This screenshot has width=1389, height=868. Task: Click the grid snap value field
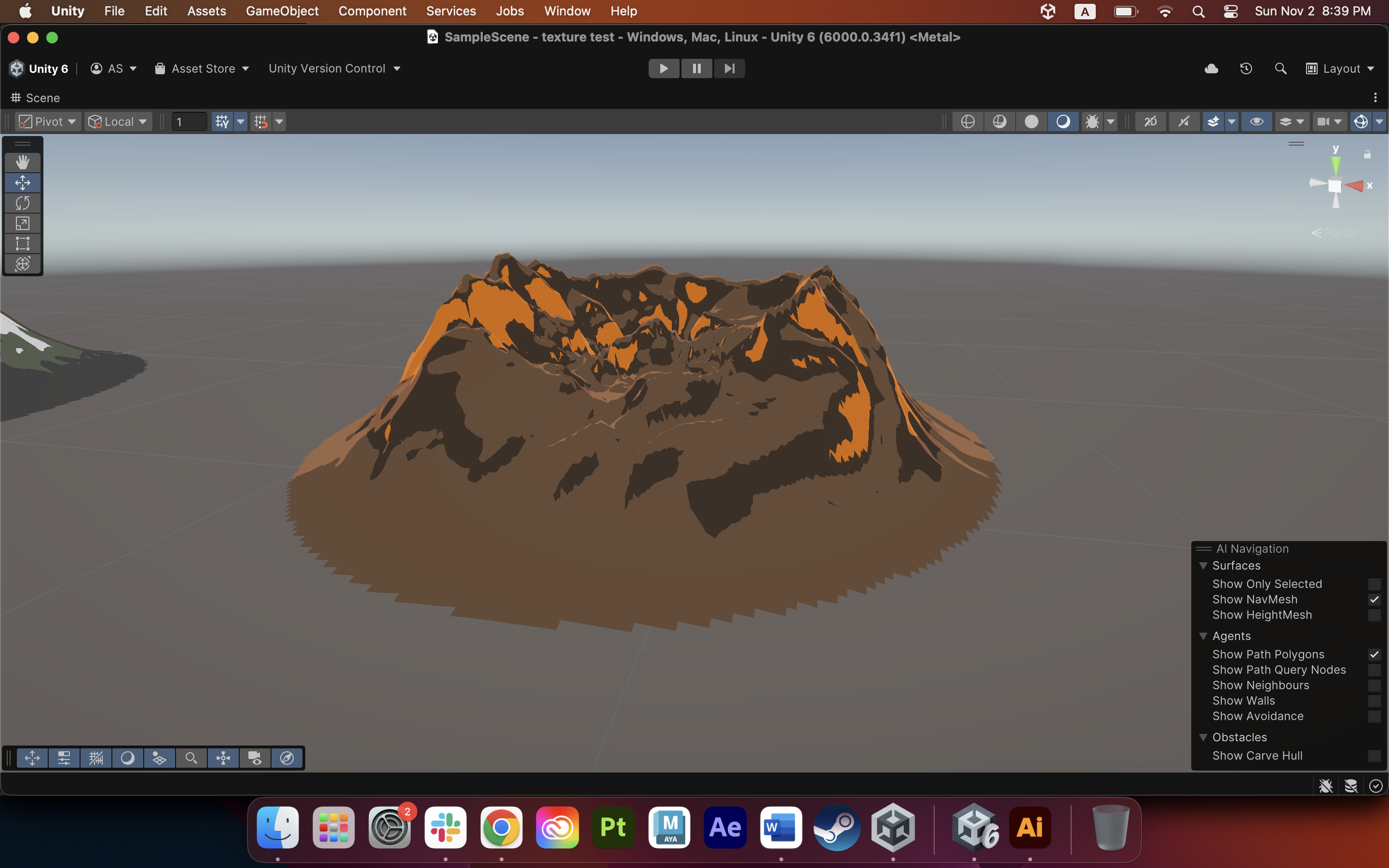point(189,122)
